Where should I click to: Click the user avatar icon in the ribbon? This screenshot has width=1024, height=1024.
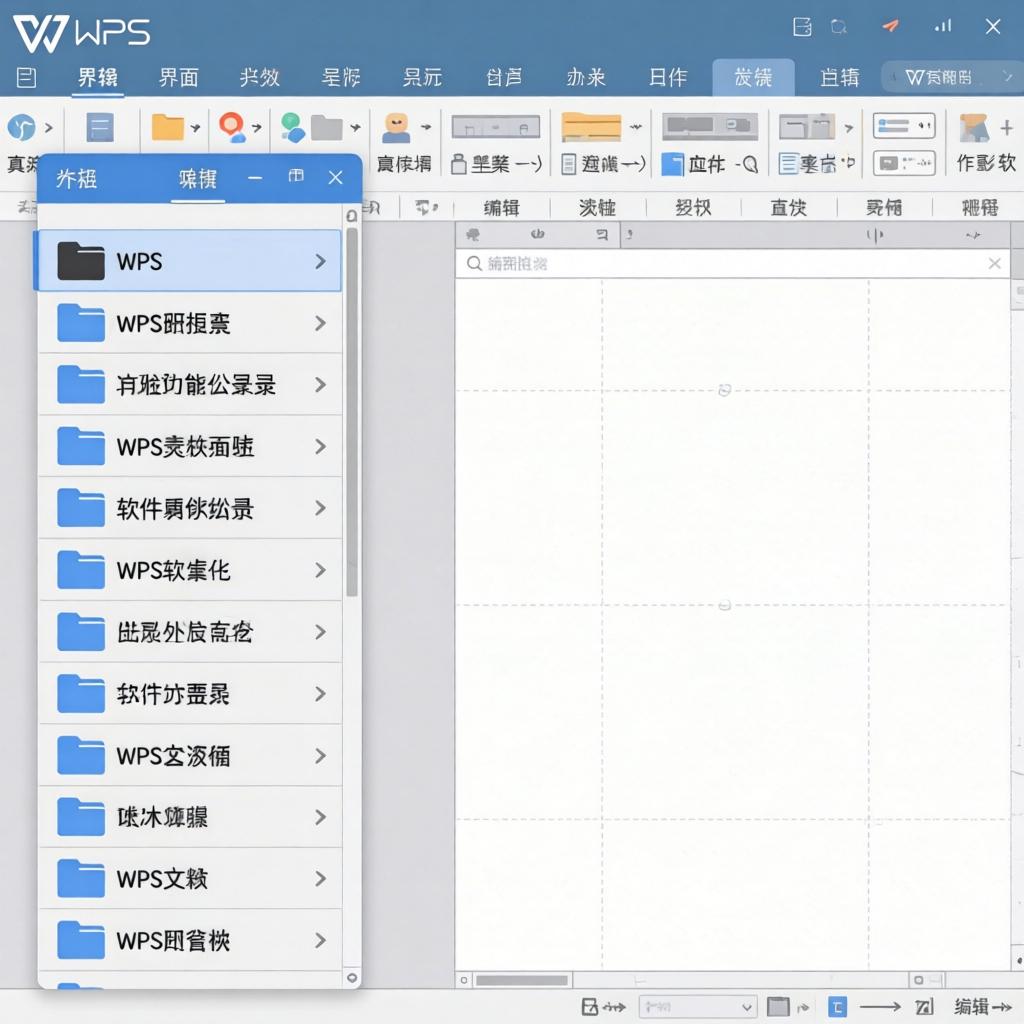[396, 127]
